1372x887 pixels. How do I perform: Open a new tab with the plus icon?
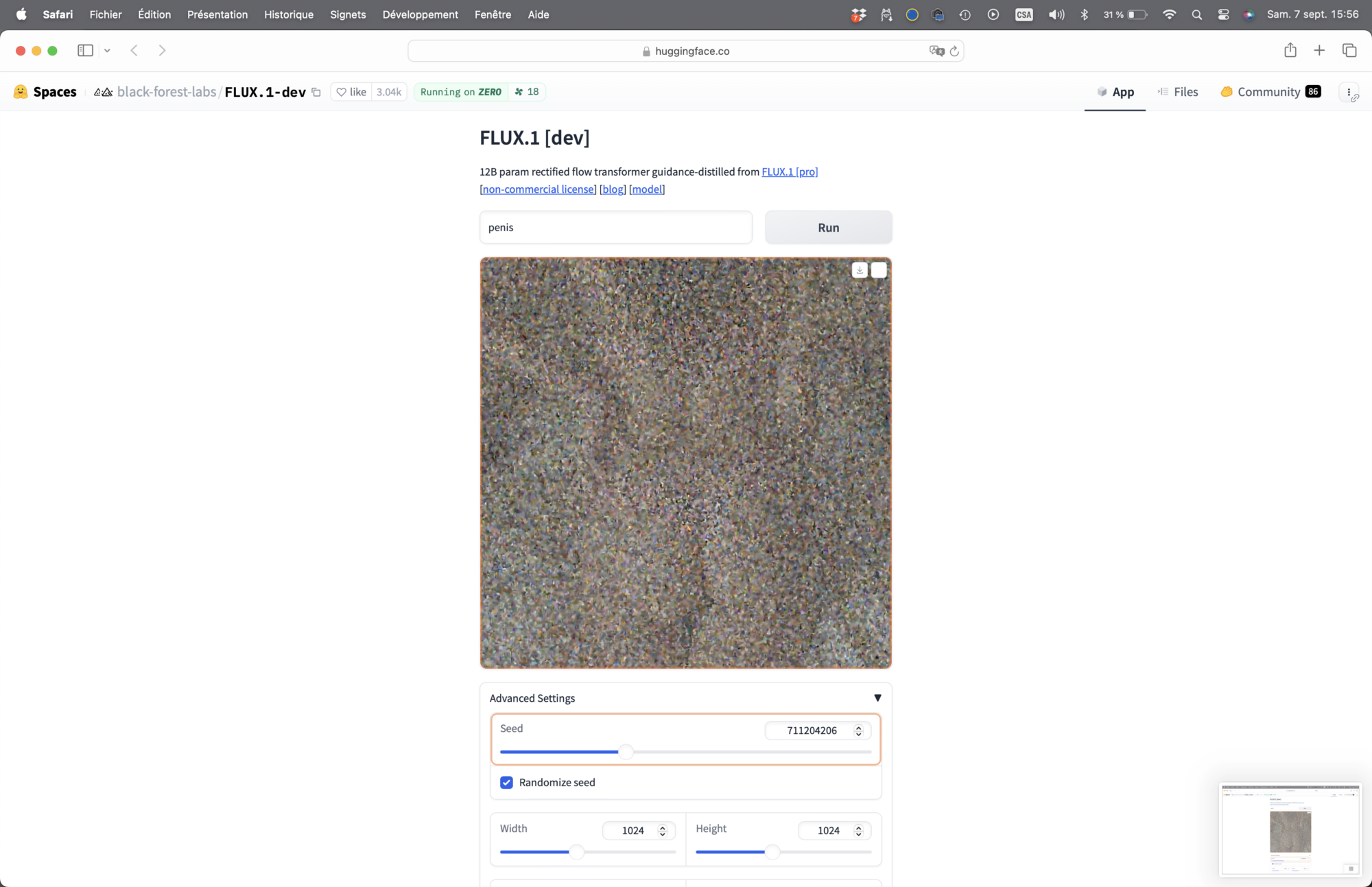(1319, 50)
